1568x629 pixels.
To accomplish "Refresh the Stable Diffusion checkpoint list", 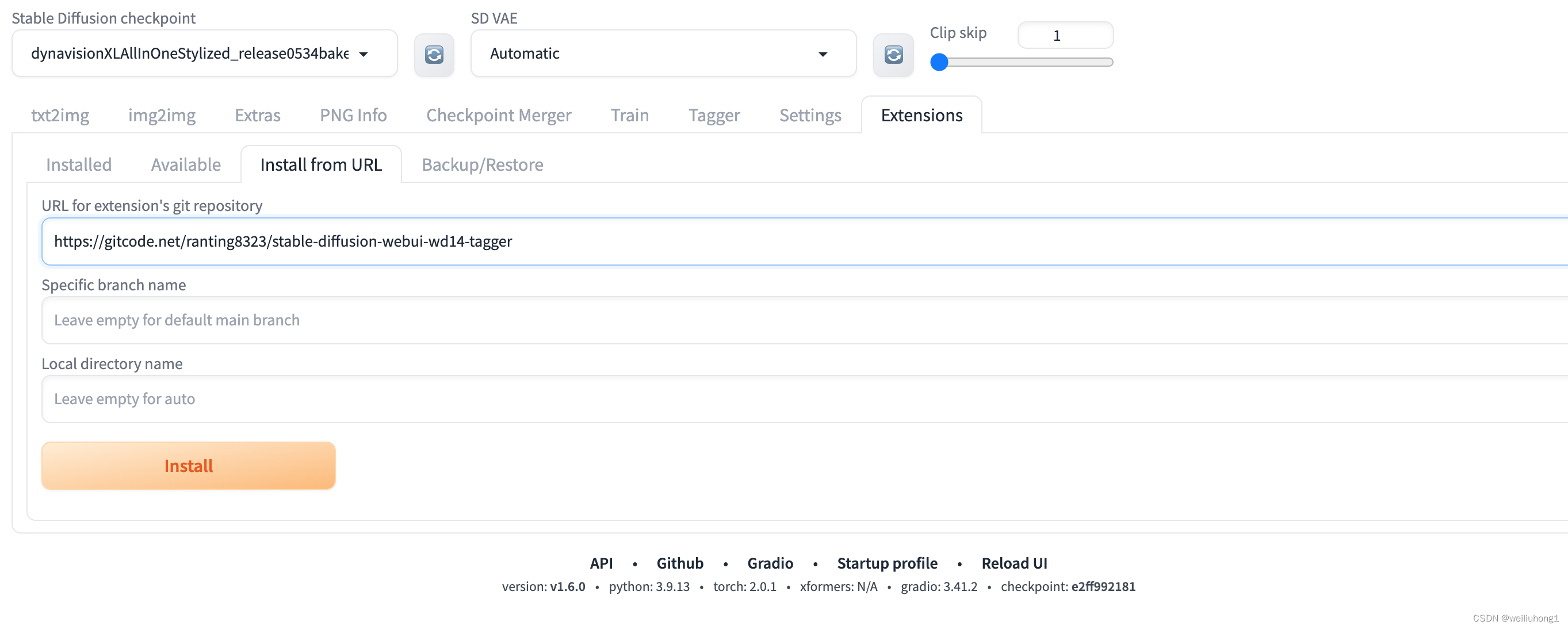I will point(433,54).
